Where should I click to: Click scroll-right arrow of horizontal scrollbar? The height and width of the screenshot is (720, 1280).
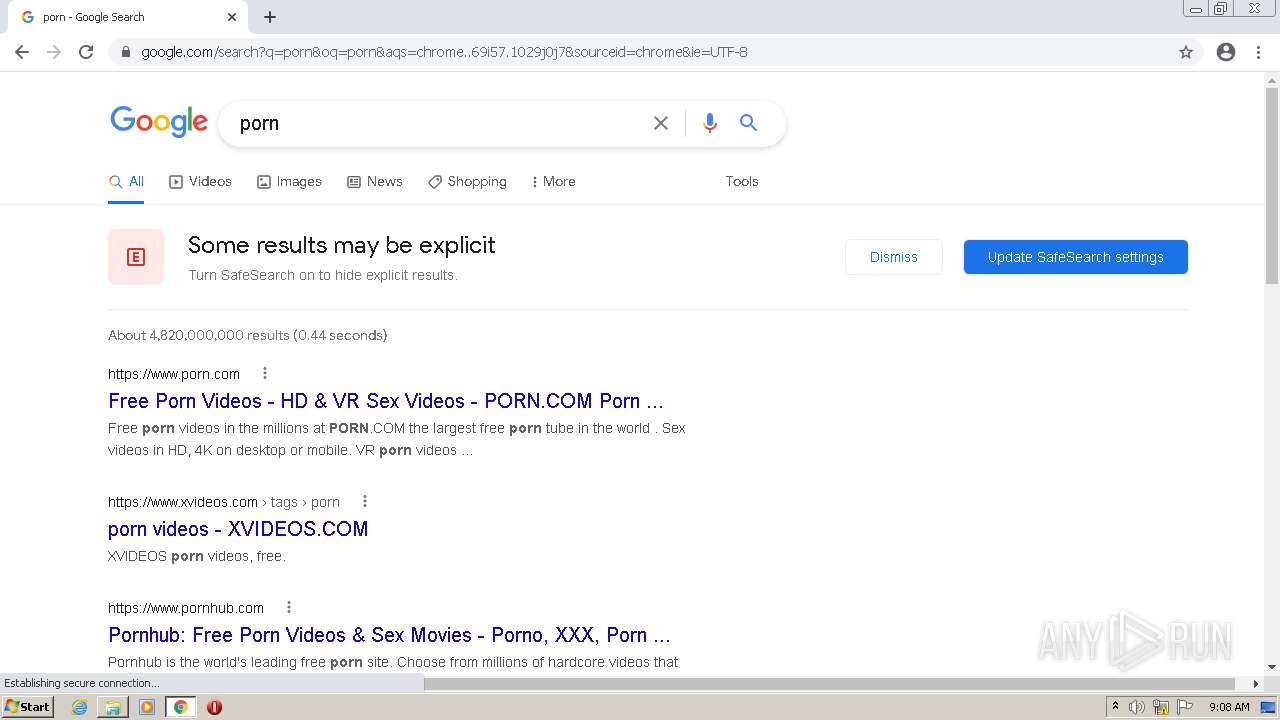click(x=1256, y=684)
